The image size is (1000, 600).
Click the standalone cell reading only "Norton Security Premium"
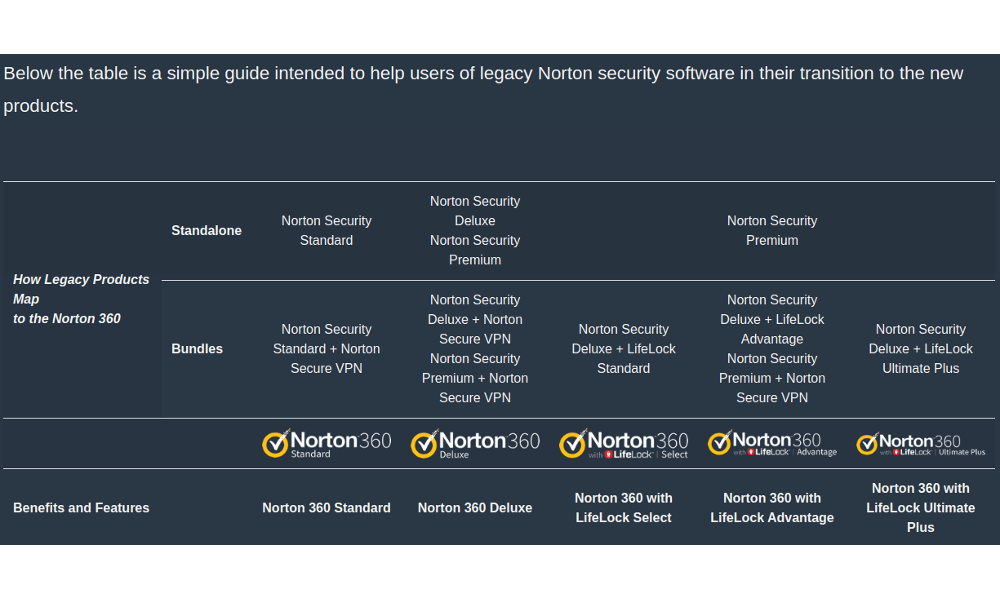pos(772,230)
